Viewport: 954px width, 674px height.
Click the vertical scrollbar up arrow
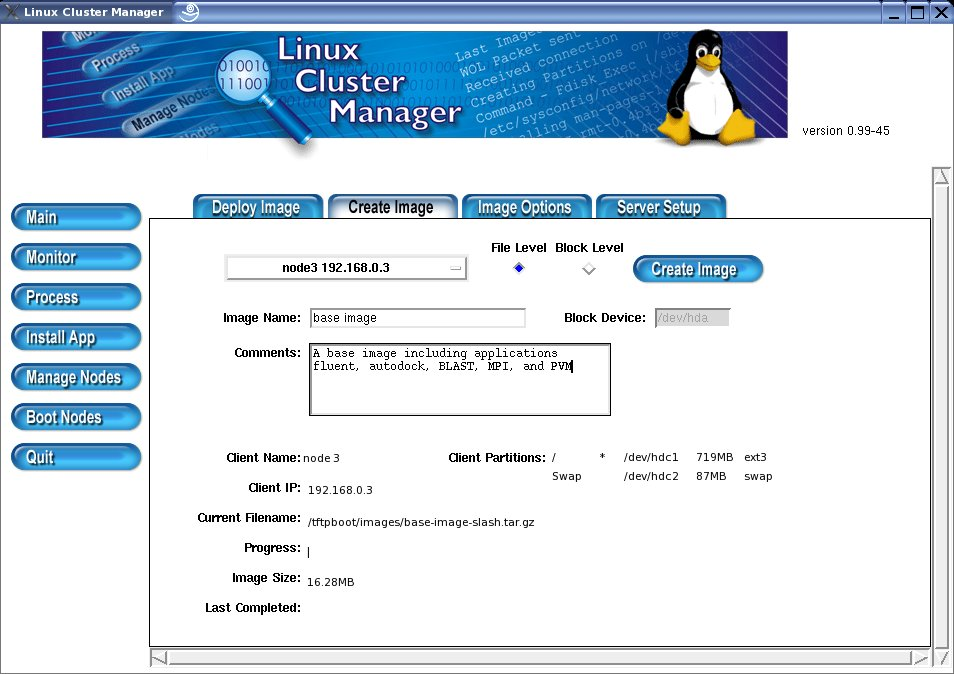(x=940, y=177)
